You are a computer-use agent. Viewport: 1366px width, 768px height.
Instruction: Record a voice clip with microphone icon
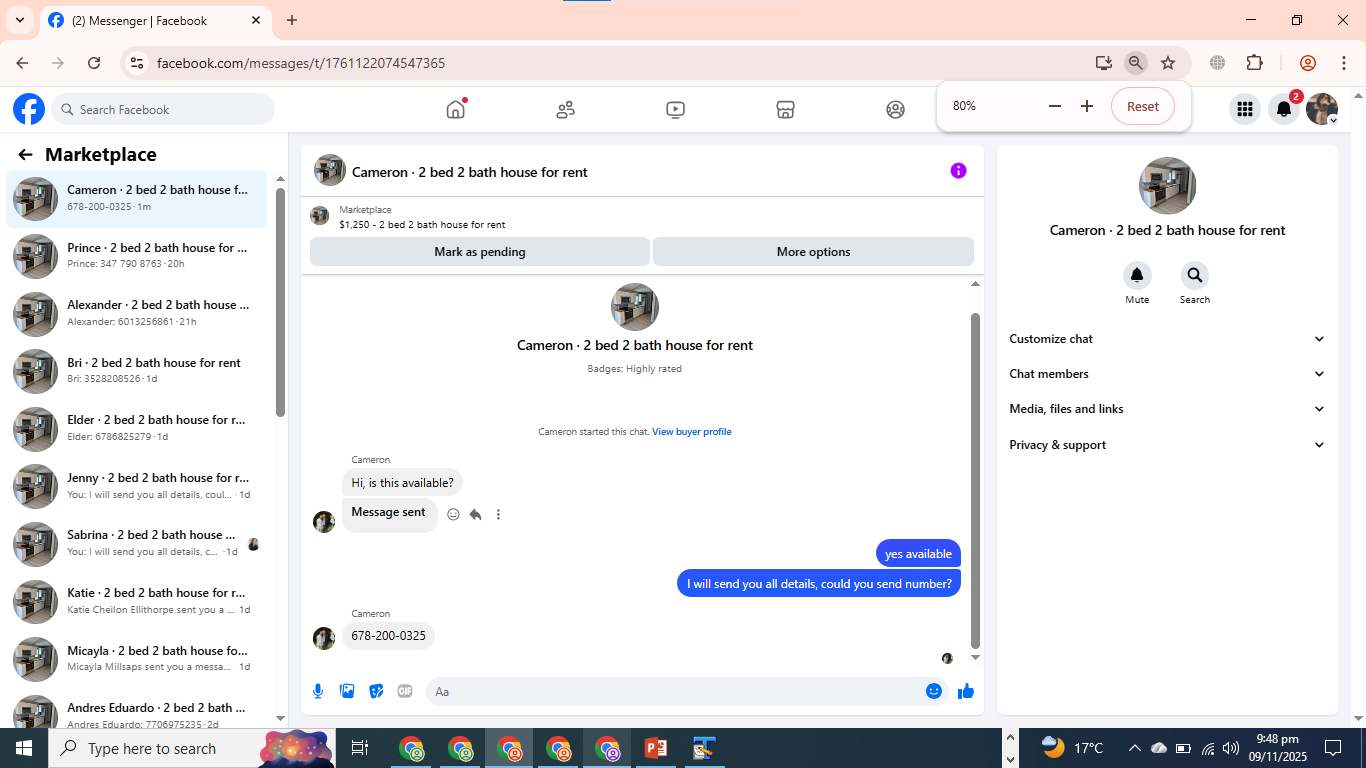coord(318,691)
